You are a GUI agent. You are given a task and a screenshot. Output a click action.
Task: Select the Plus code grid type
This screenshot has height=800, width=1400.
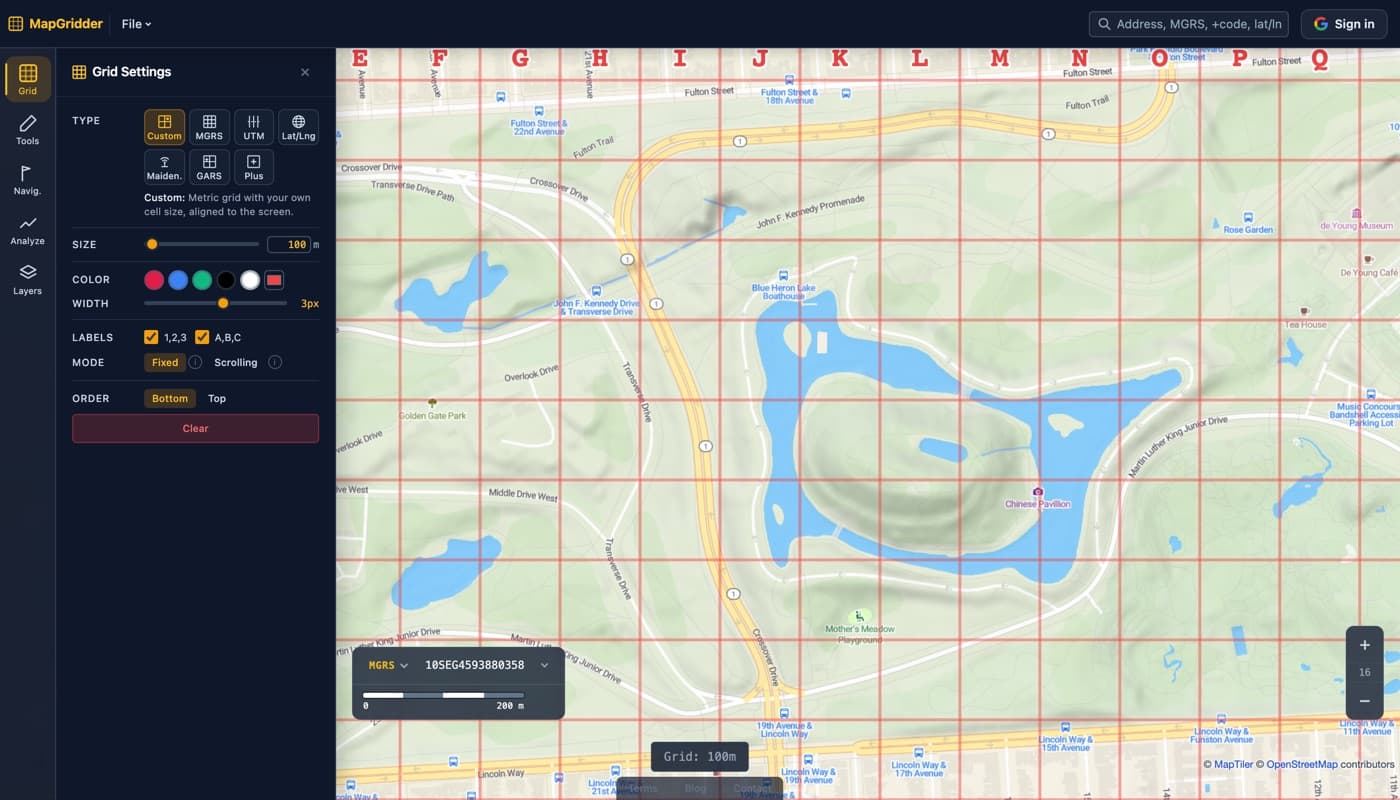(254, 167)
